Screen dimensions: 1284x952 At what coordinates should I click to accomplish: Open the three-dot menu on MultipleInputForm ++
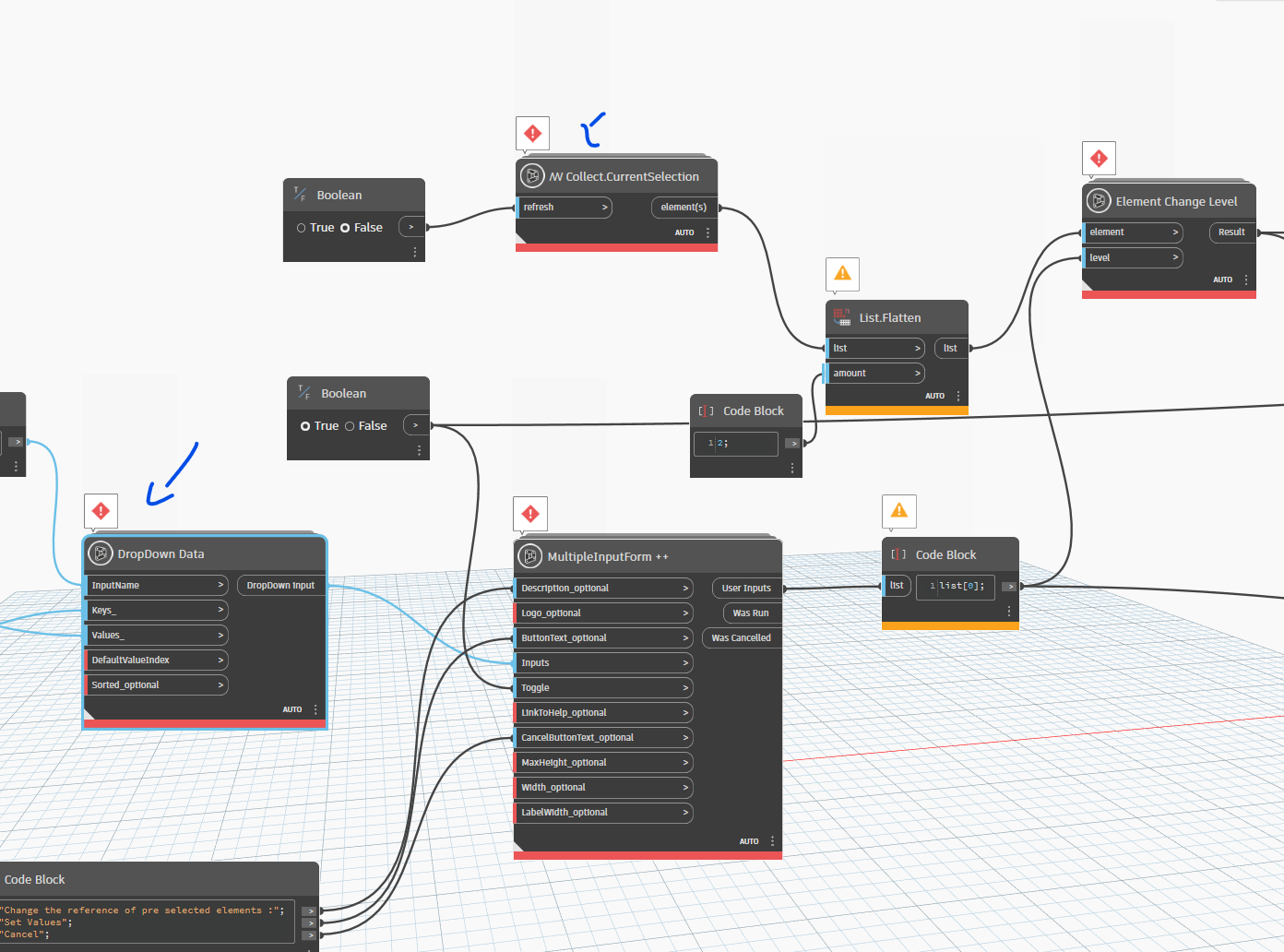[x=772, y=840]
